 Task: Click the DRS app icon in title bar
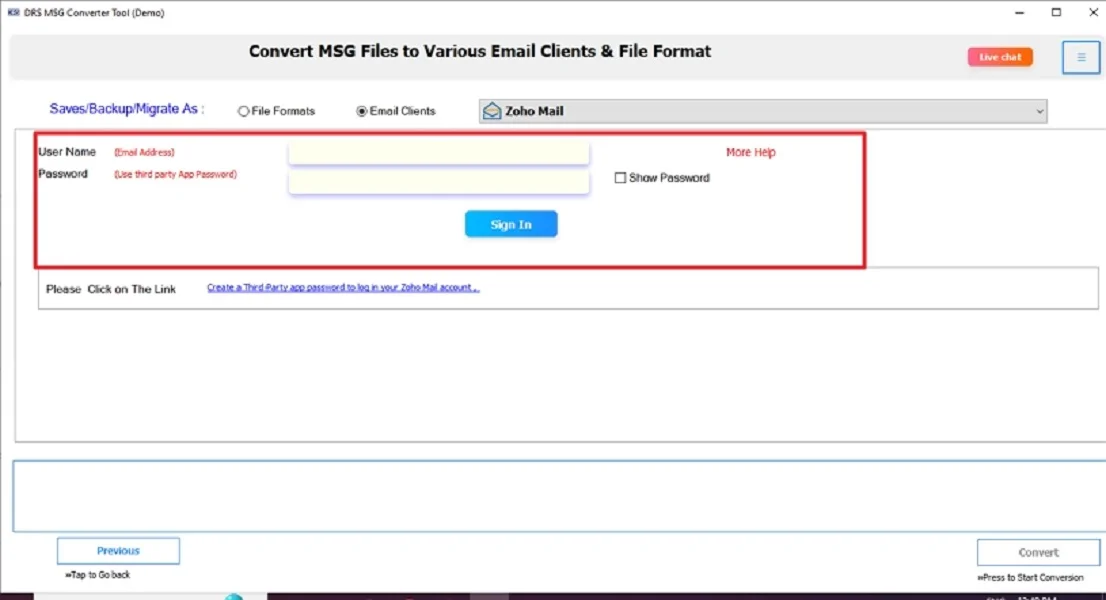click(x=13, y=13)
